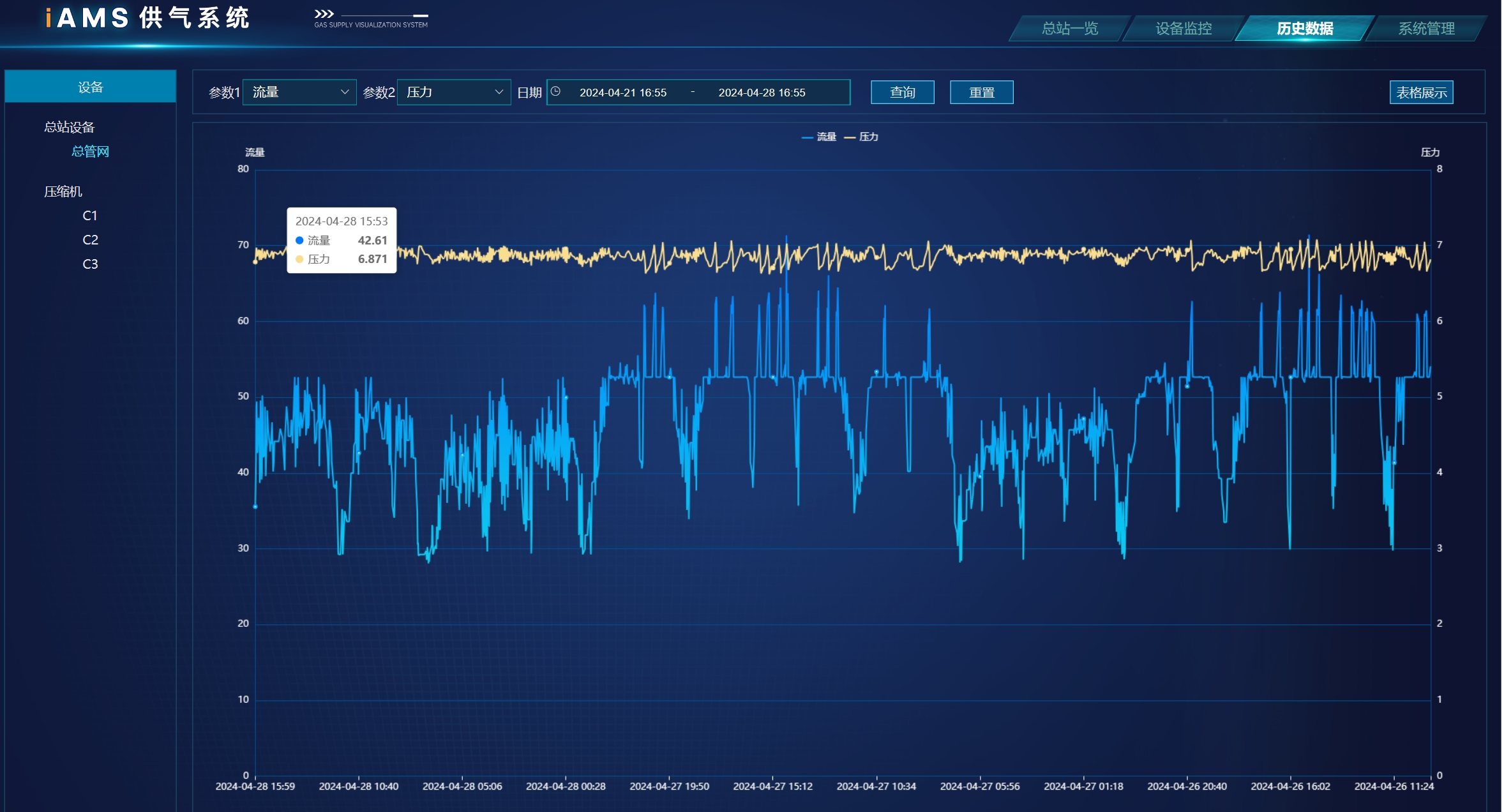Open the 参数2 压力 dropdown
Screen dimensions: 1504x812
pyautogui.click(x=454, y=93)
